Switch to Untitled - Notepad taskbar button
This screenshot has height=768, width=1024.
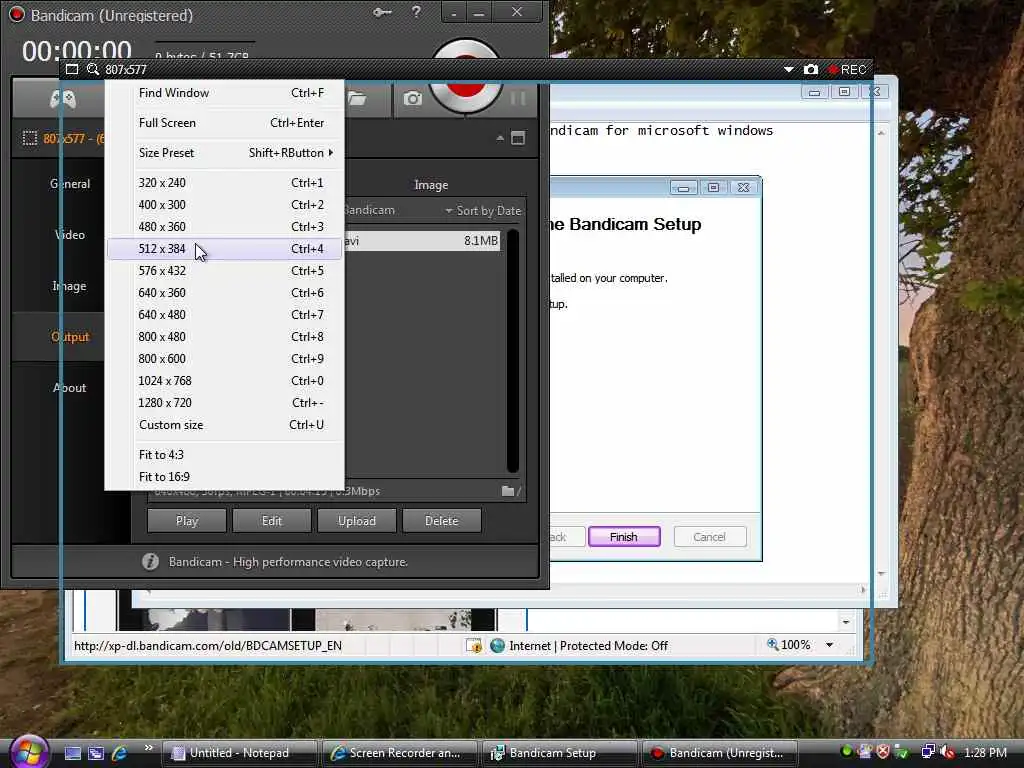tap(239, 753)
